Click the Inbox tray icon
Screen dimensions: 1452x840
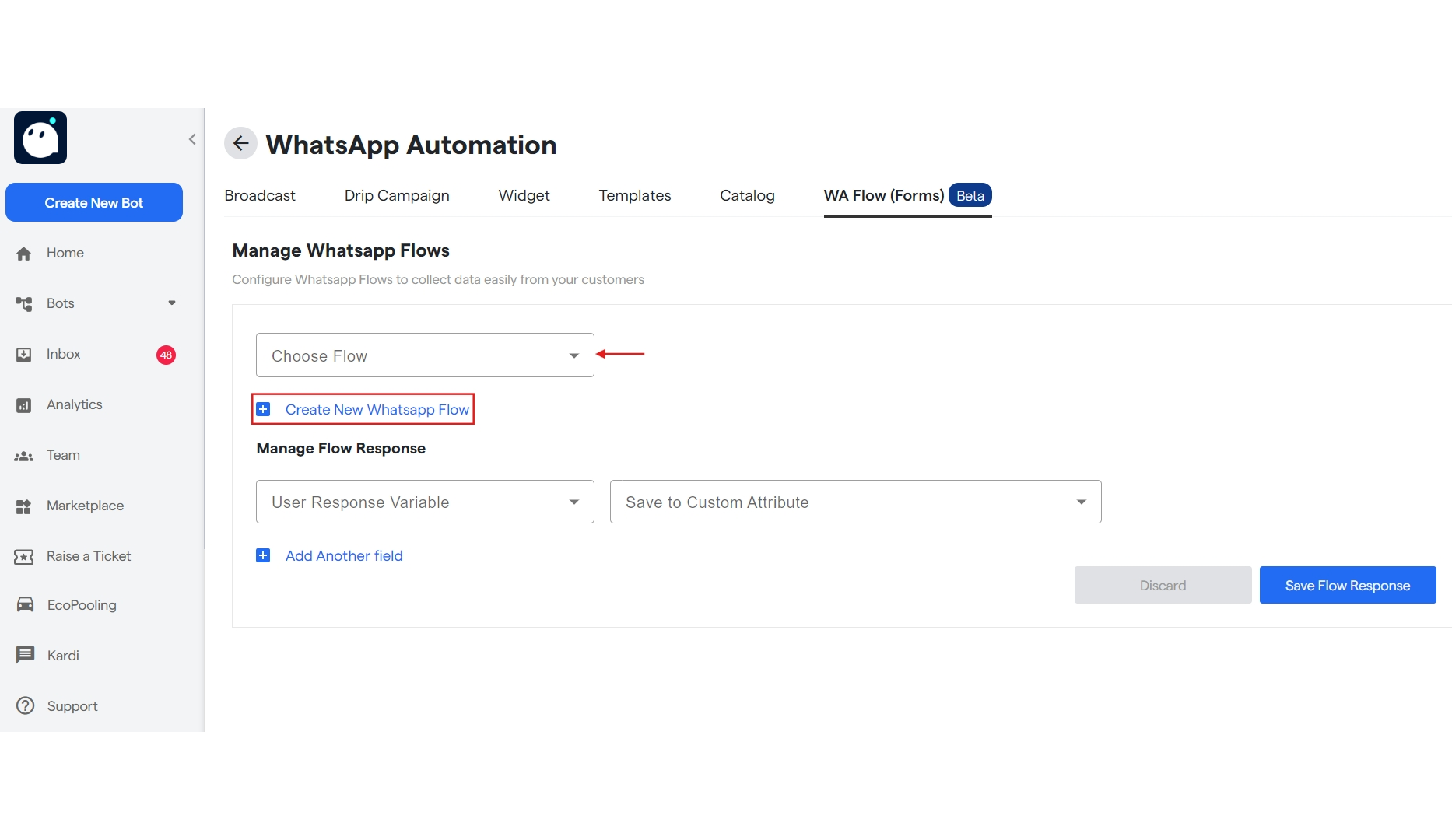tap(24, 355)
